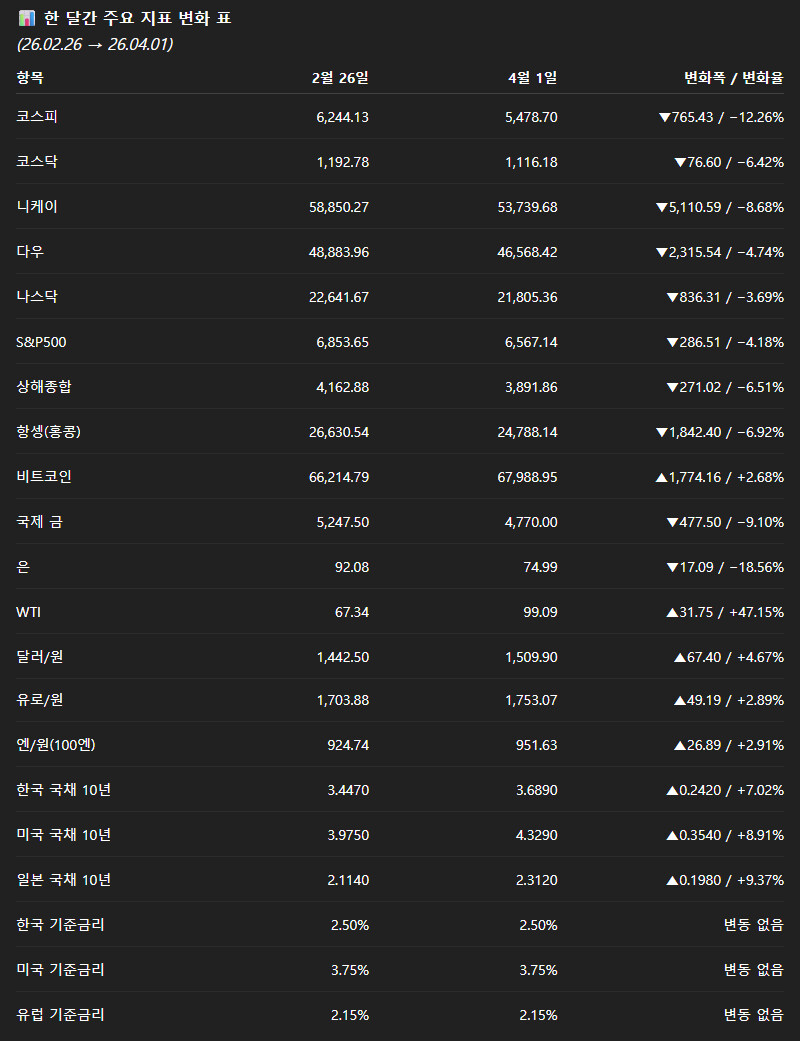The height and width of the screenshot is (1041, 800).
Task: Click the 은 change '▼17.09 / −18.56%'
Action: (725, 567)
